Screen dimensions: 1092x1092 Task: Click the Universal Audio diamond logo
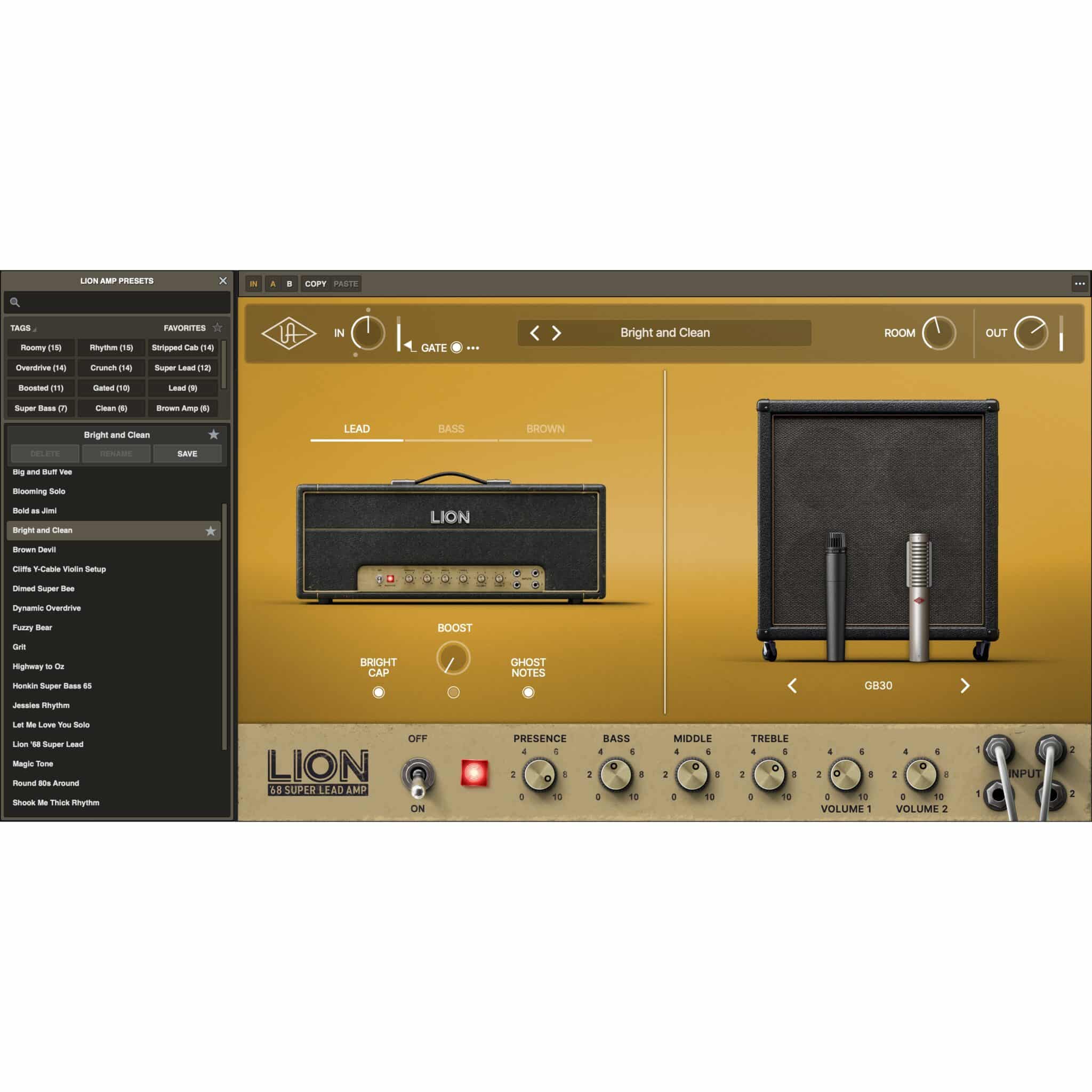point(289,333)
